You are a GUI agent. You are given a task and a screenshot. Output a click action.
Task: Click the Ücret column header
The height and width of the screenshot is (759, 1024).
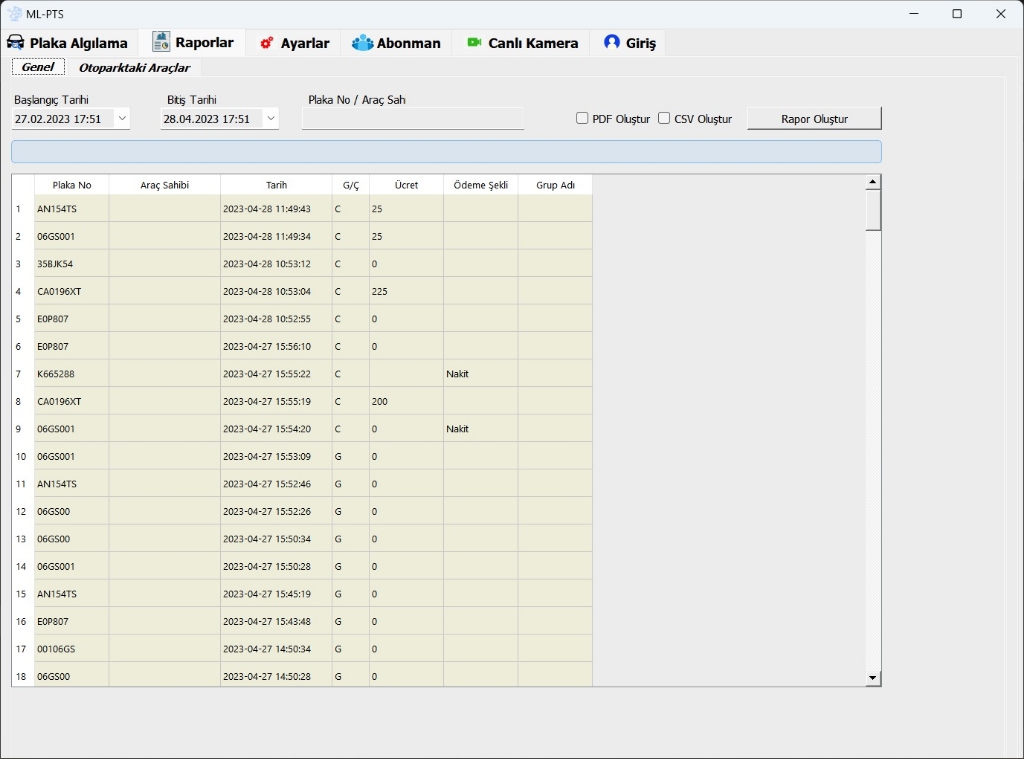406,185
